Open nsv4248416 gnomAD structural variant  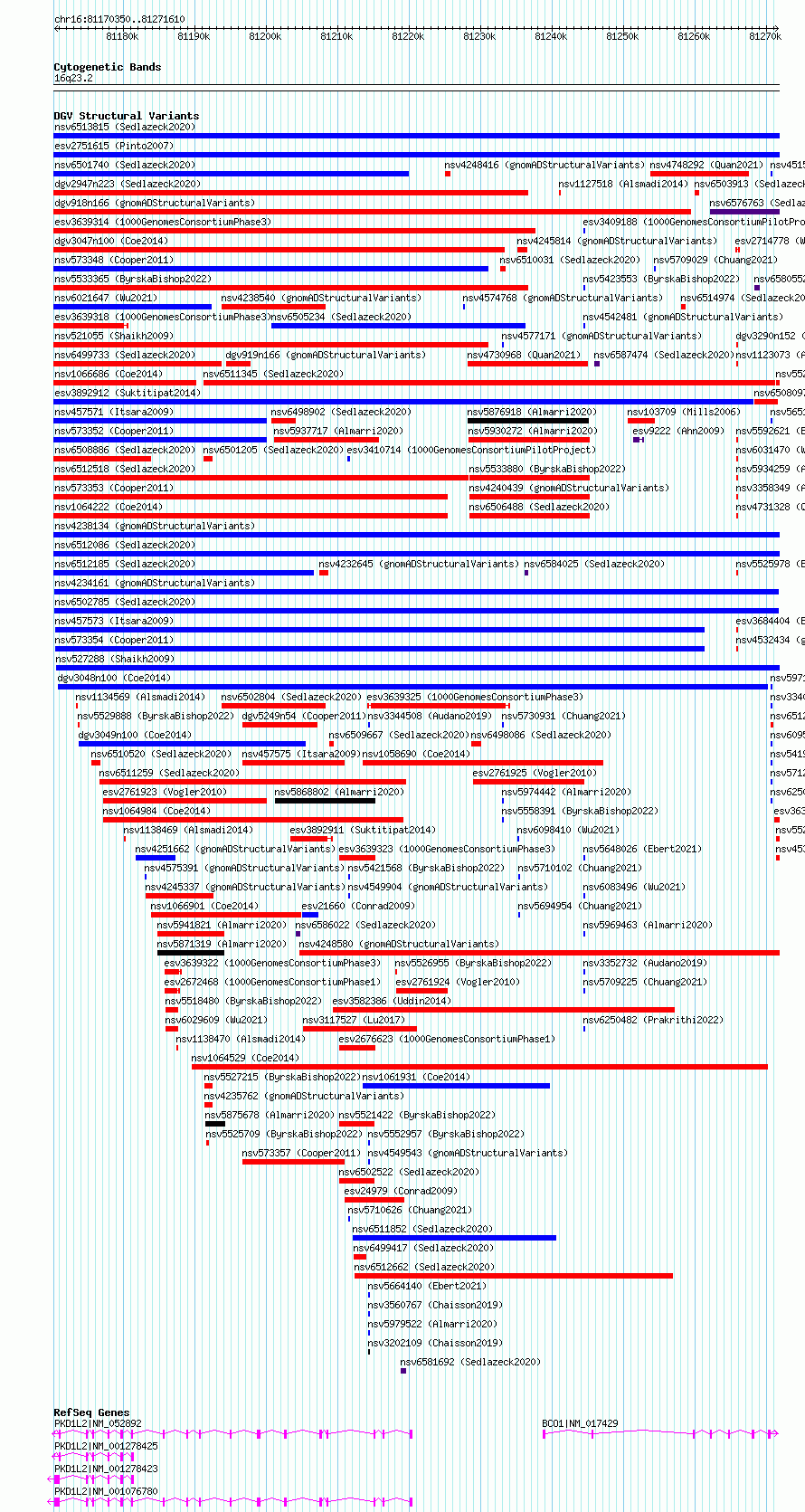544,166
